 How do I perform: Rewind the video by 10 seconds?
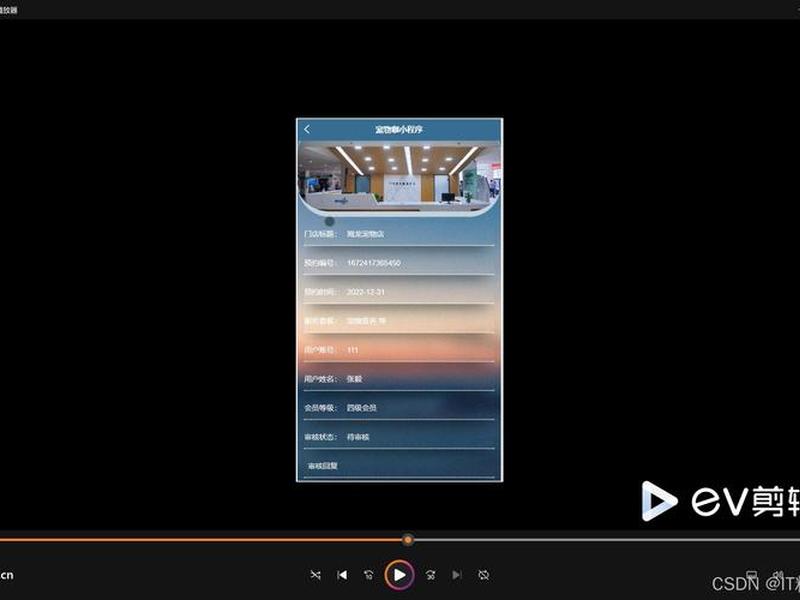tap(369, 575)
